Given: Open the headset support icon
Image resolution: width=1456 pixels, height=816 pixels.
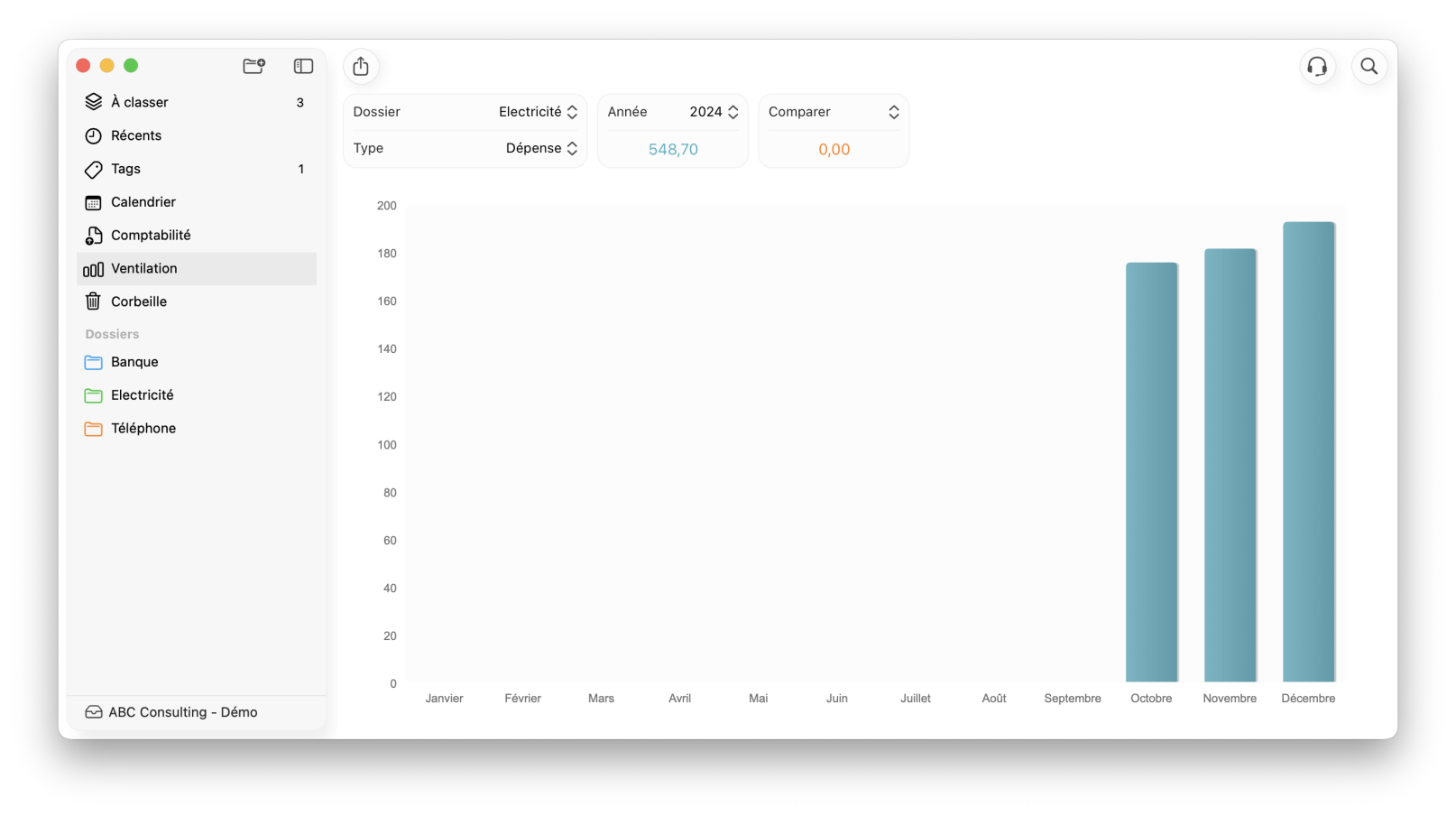Looking at the screenshot, I should pyautogui.click(x=1317, y=67).
